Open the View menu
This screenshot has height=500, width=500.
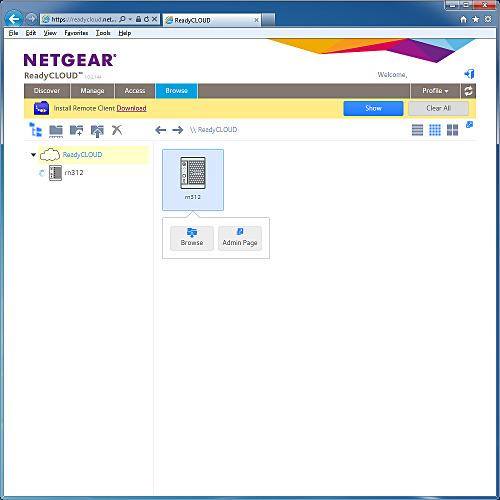point(50,33)
